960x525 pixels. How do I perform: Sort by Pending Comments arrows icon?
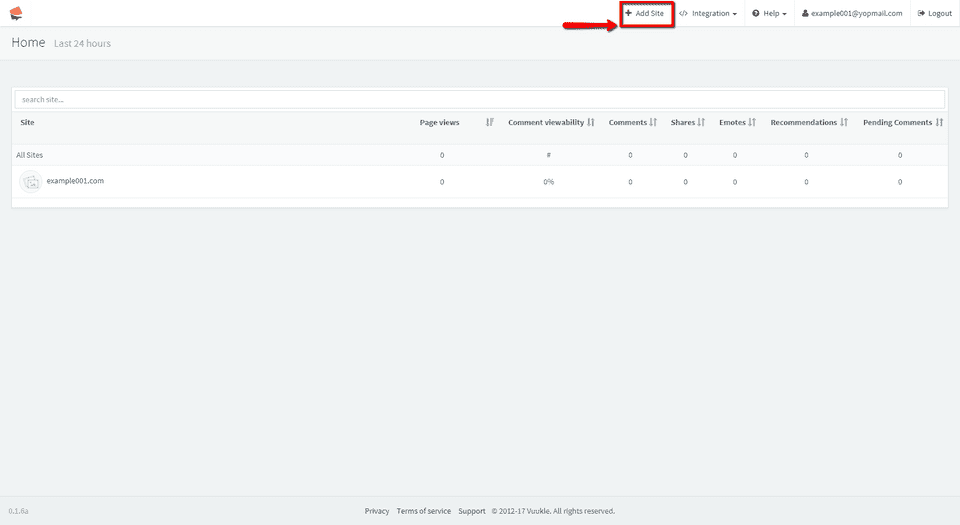(940, 122)
